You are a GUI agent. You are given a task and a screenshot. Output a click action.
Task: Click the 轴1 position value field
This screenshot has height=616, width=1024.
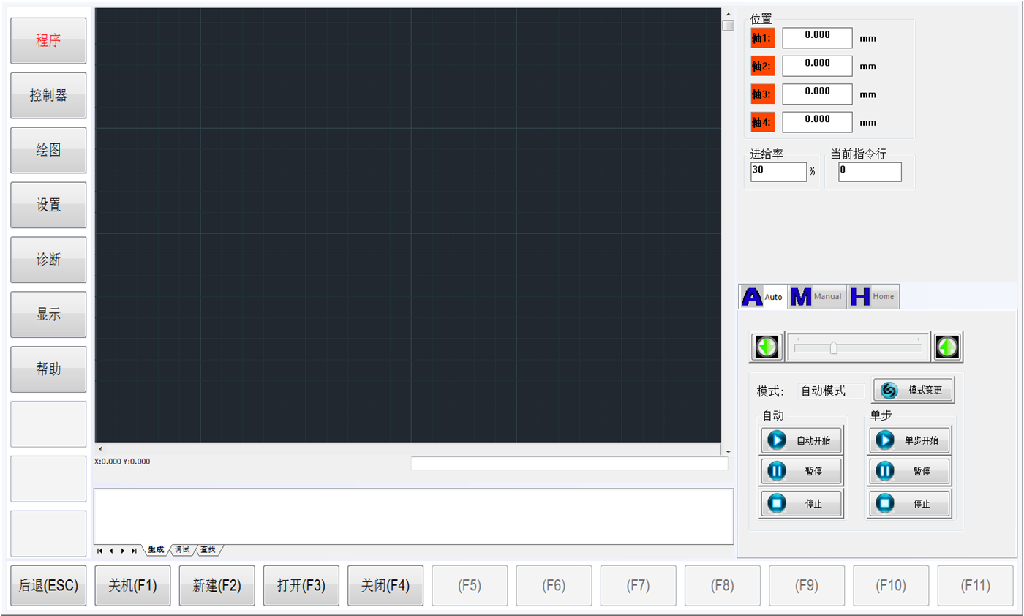tap(817, 38)
